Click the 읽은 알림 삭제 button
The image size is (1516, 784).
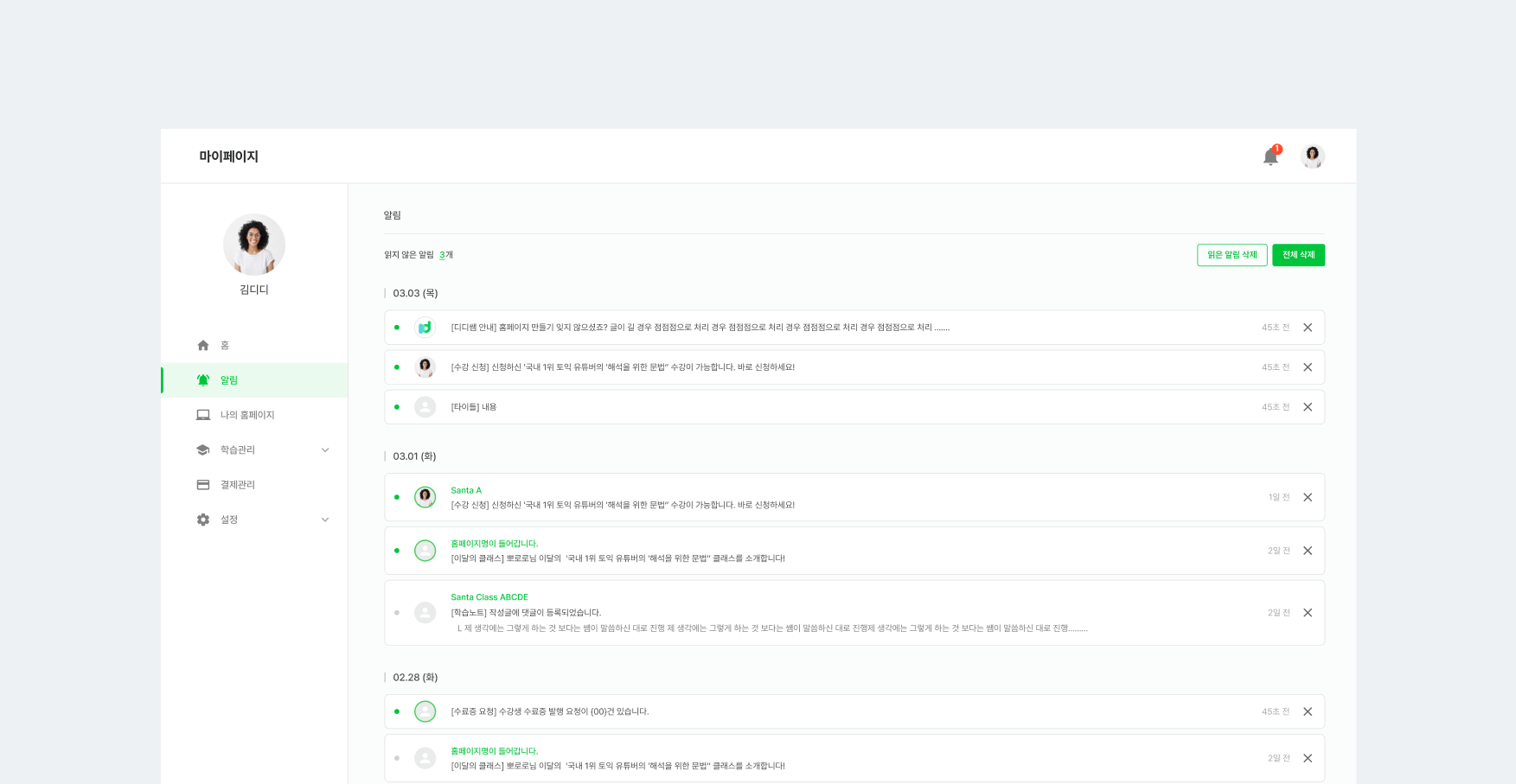[x=1231, y=255]
